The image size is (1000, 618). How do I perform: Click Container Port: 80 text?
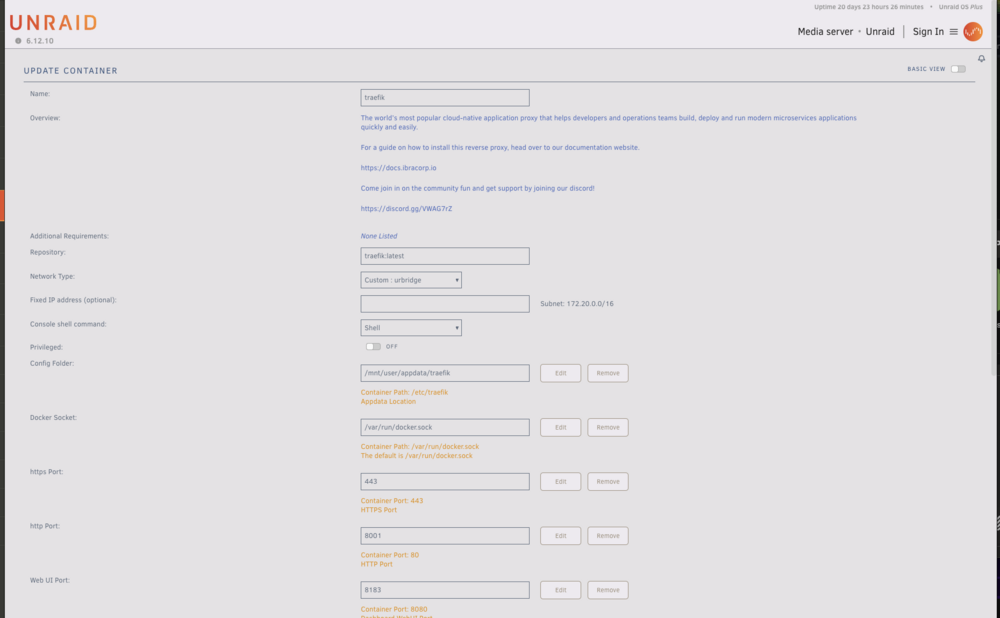(x=390, y=555)
